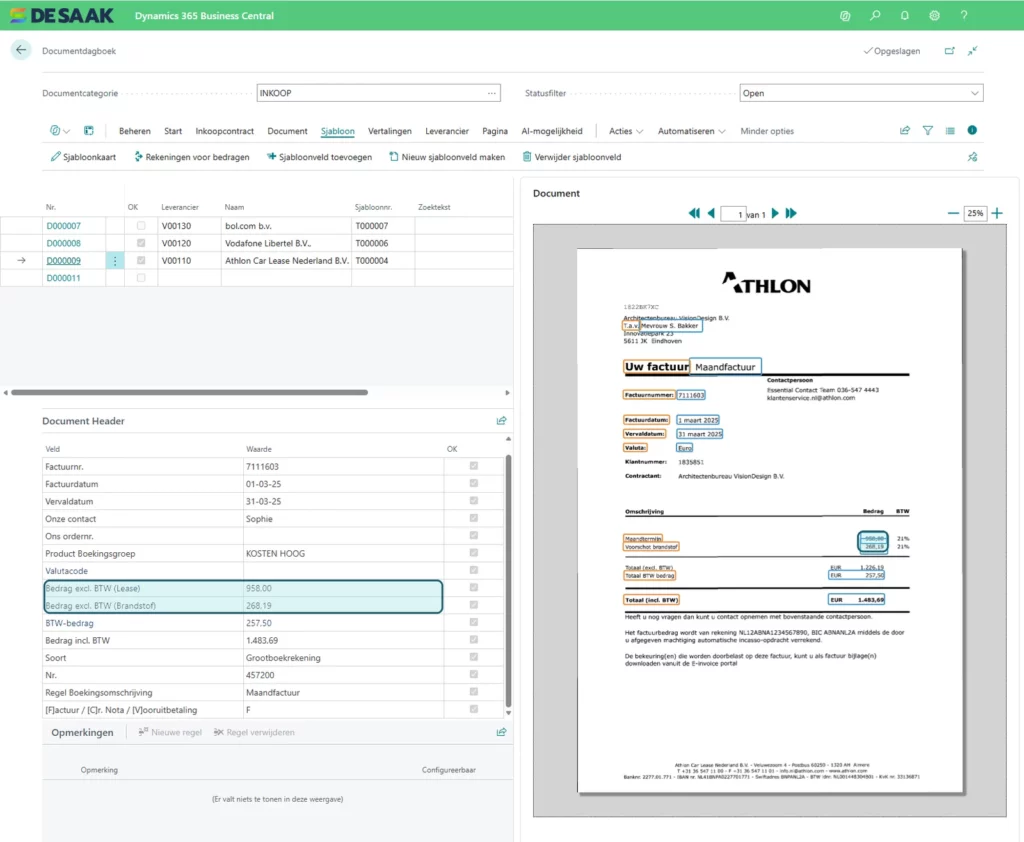The width and height of the screenshot is (1024, 842).
Task: Jump to last document page
Action: tap(791, 213)
